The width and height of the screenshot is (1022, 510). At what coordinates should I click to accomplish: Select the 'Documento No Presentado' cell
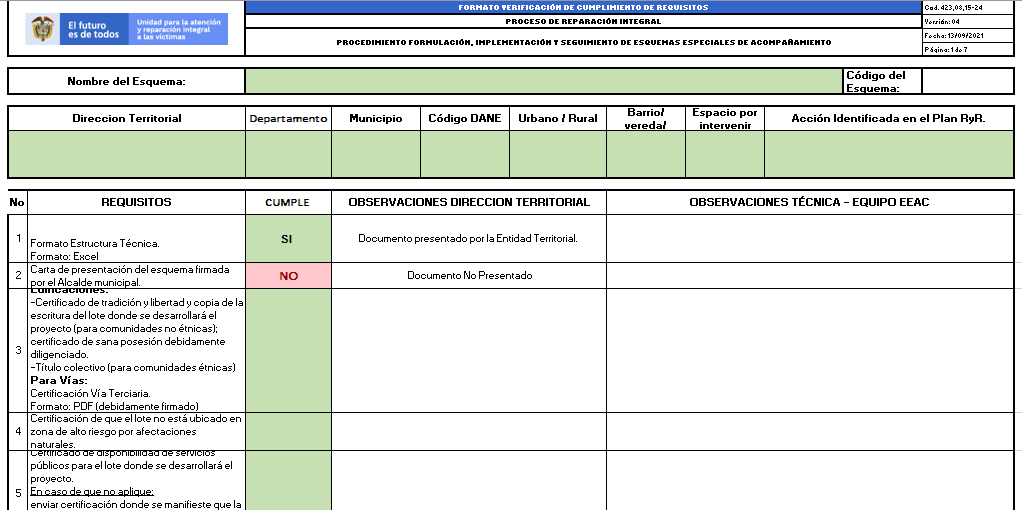click(x=469, y=275)
